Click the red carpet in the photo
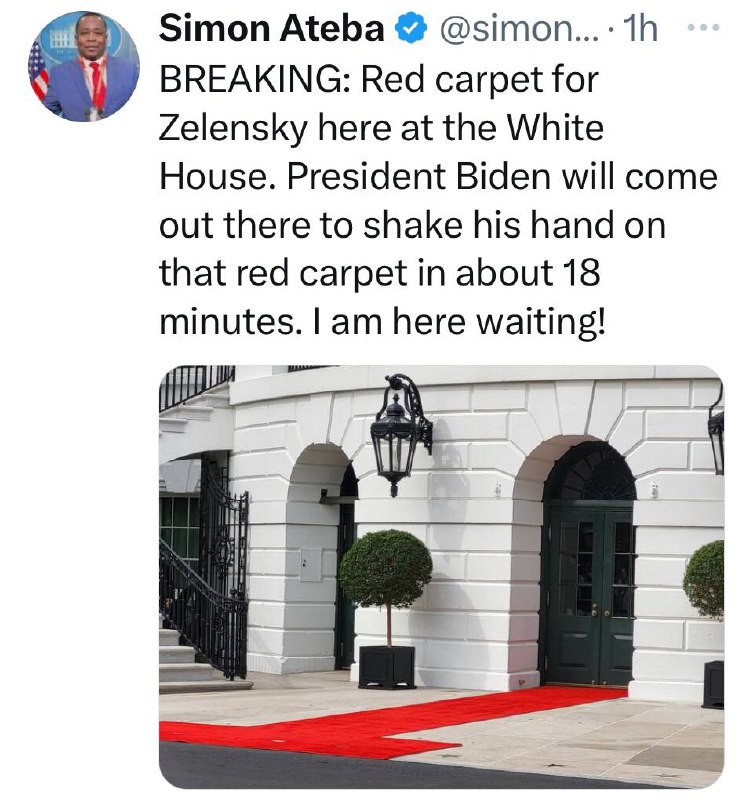 click(x=393, y=722)
